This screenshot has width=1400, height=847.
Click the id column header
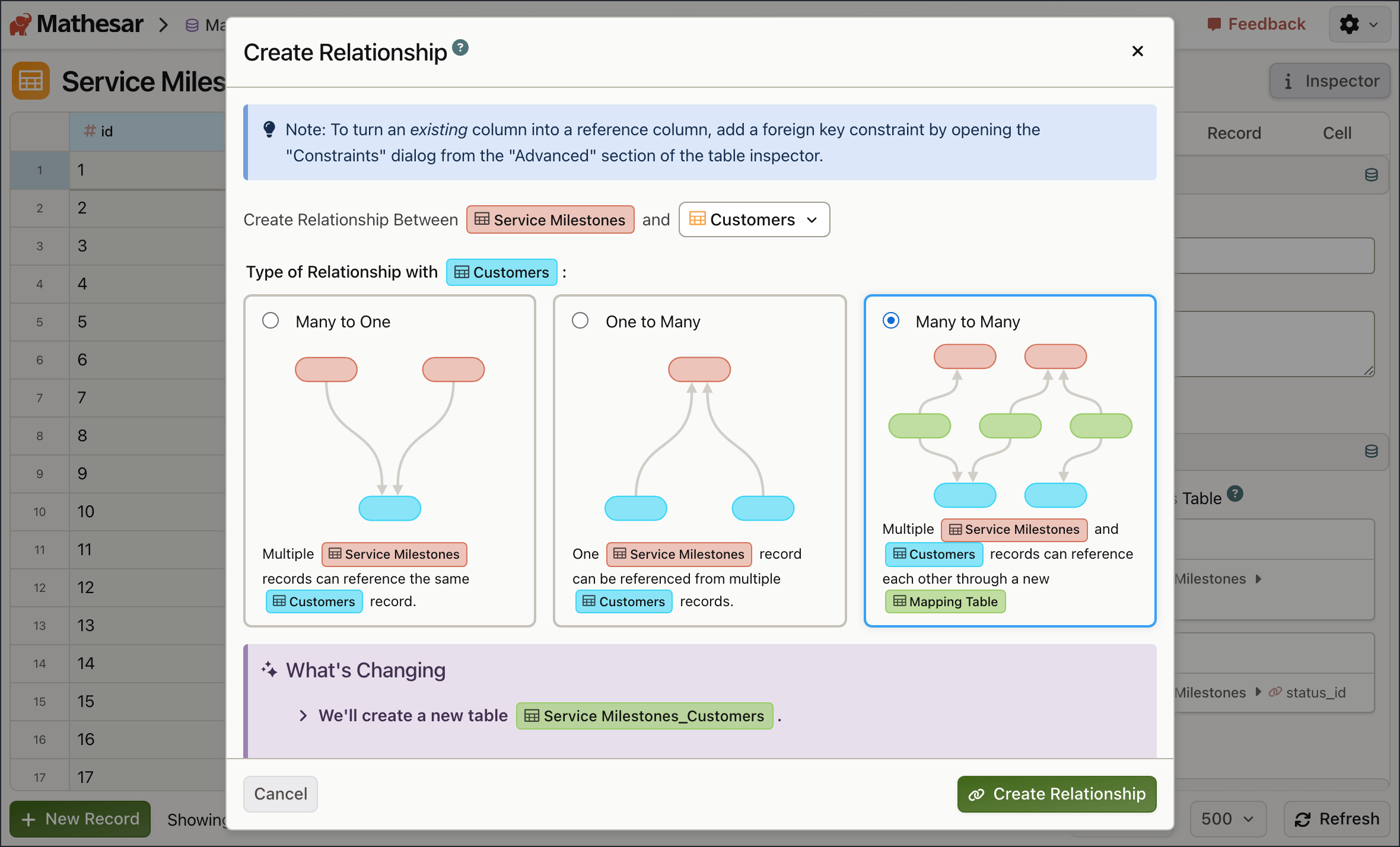(147, 131)
